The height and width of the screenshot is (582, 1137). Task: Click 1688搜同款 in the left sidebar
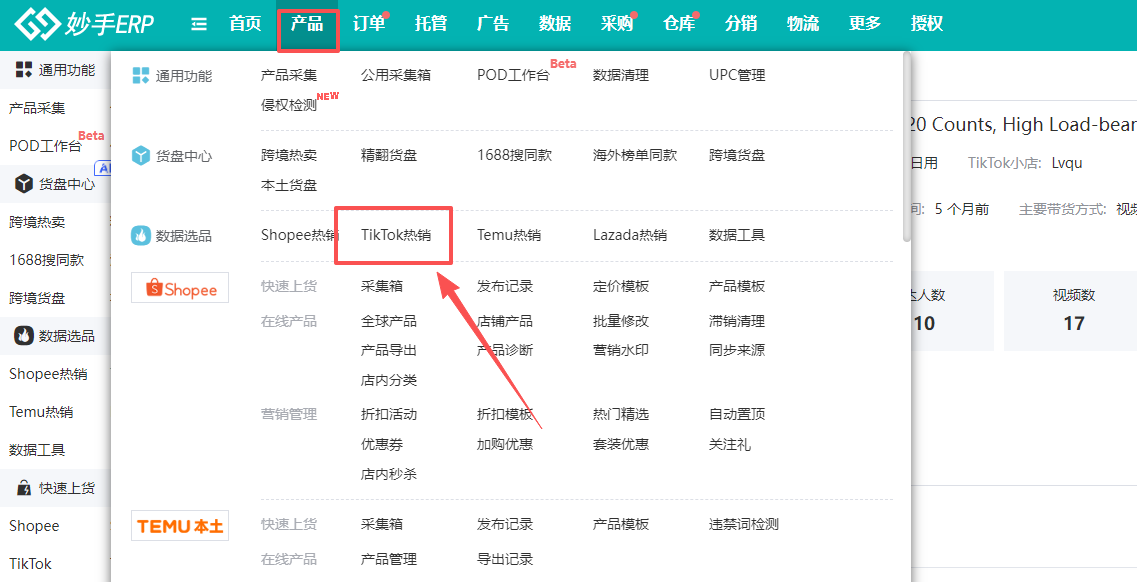click(46, 259)
